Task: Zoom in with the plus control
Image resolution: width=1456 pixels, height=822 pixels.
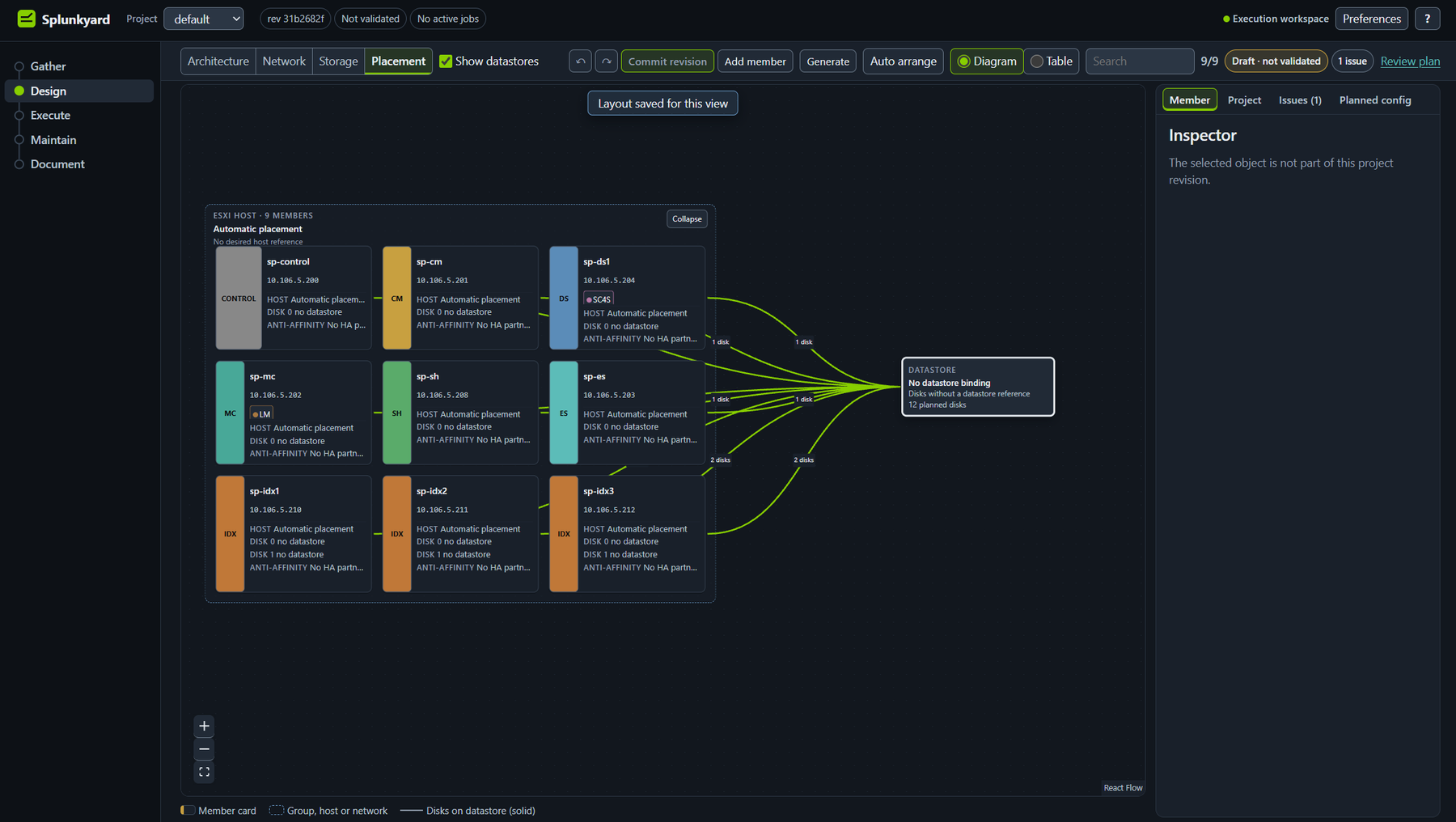Action: tap(204, 726)
